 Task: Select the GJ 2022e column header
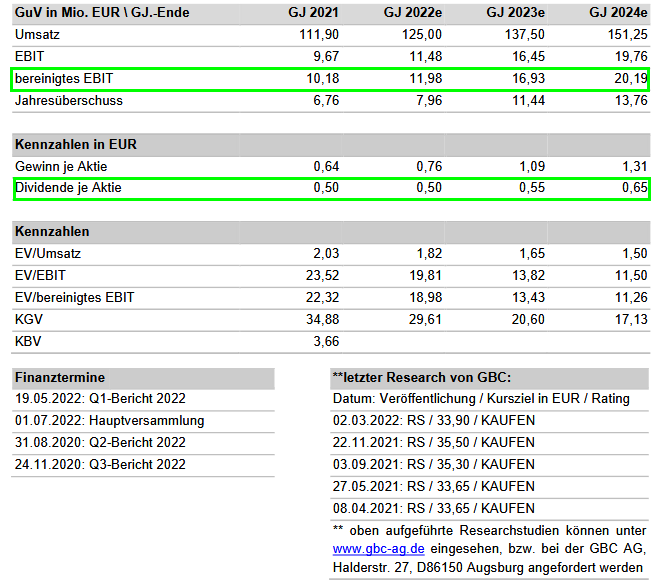tap(413, 14)
